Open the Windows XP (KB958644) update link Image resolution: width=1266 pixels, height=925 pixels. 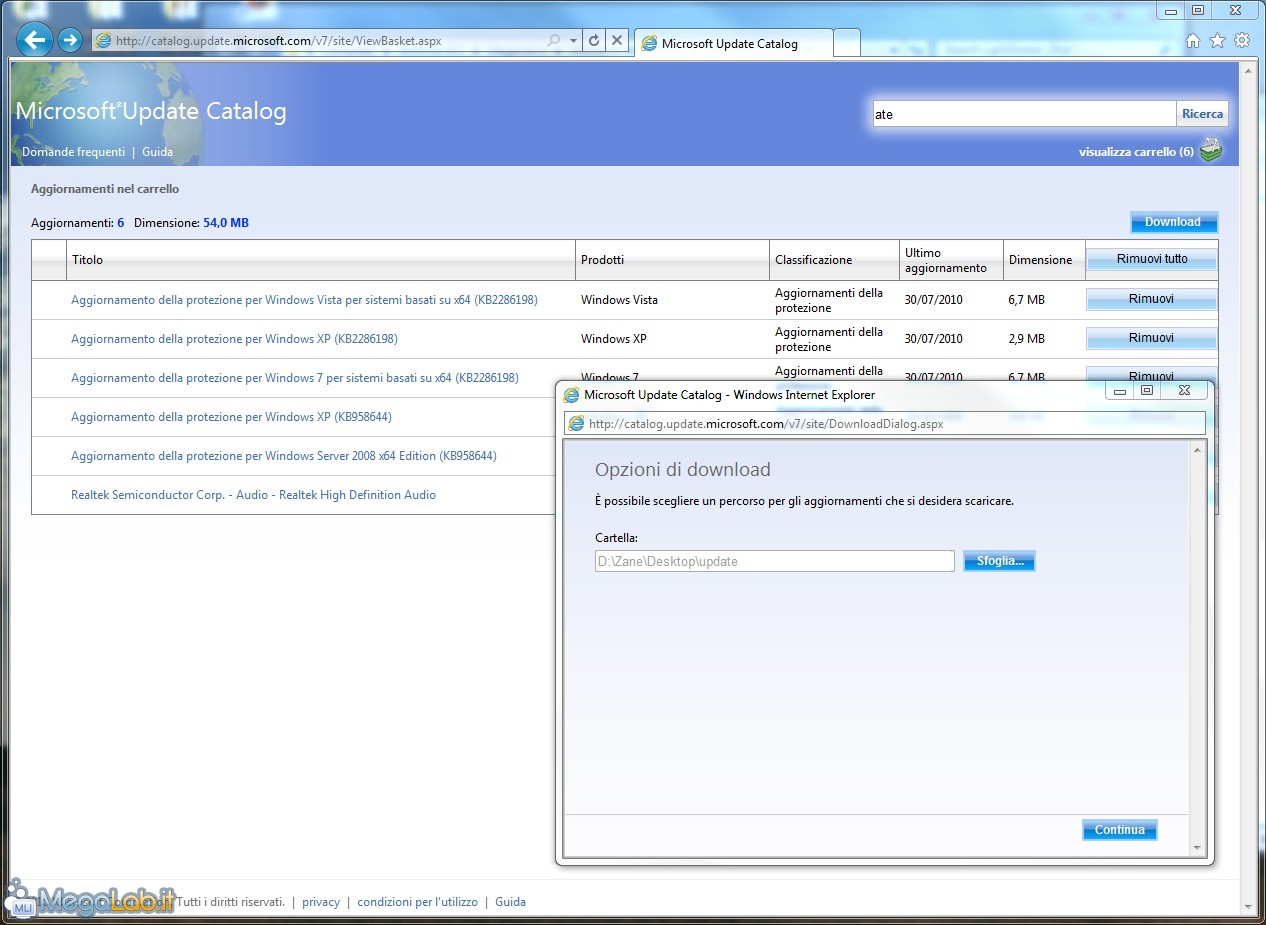pyautogui.click(x=231, y=417)
